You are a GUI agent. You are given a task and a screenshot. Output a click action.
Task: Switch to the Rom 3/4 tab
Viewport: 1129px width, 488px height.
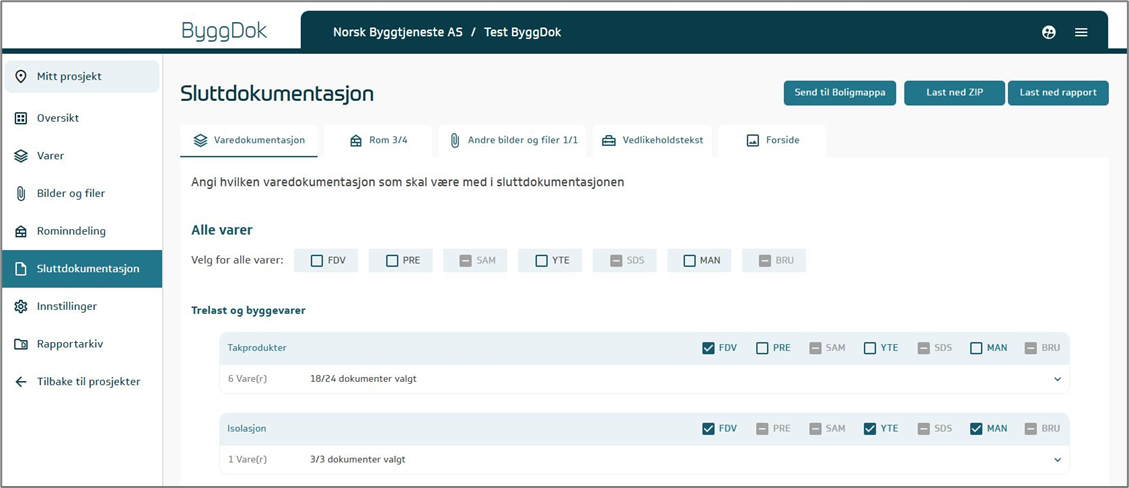378,140
